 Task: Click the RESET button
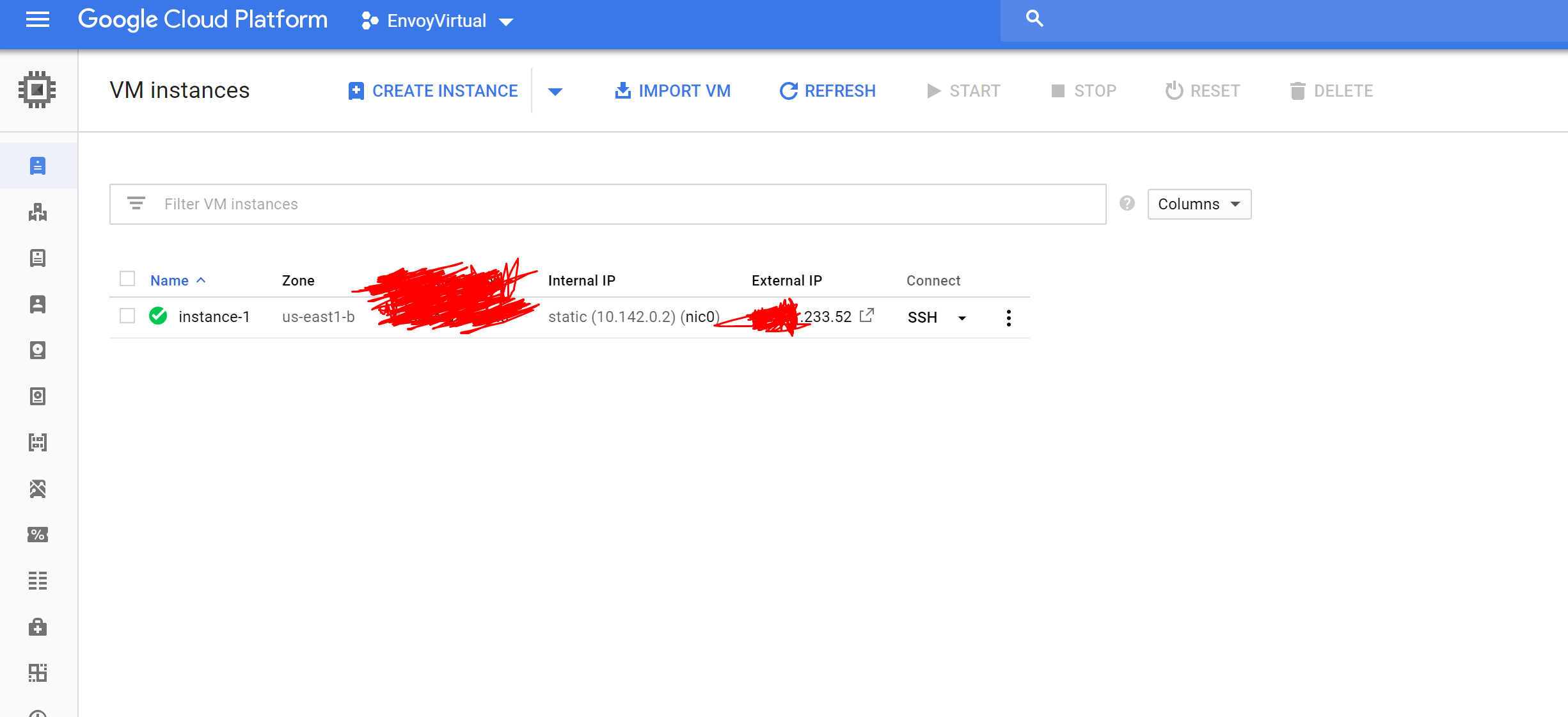pos(1203,91)
